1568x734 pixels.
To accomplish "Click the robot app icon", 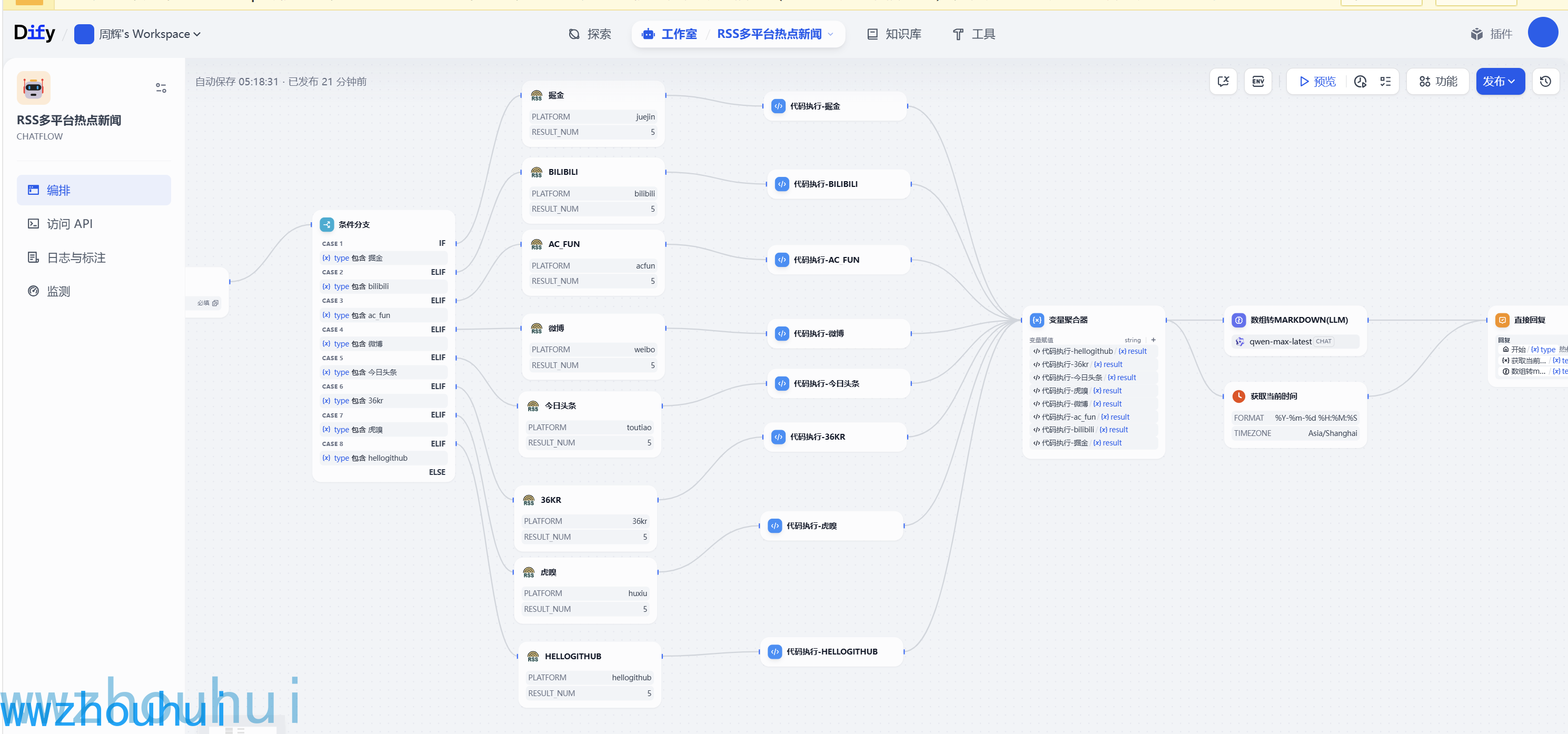I will coord(34,88).
